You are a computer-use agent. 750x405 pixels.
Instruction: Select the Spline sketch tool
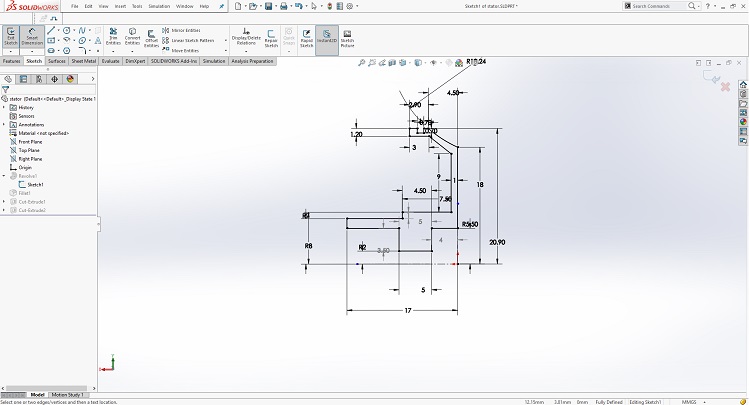click(x=82, y=31)
